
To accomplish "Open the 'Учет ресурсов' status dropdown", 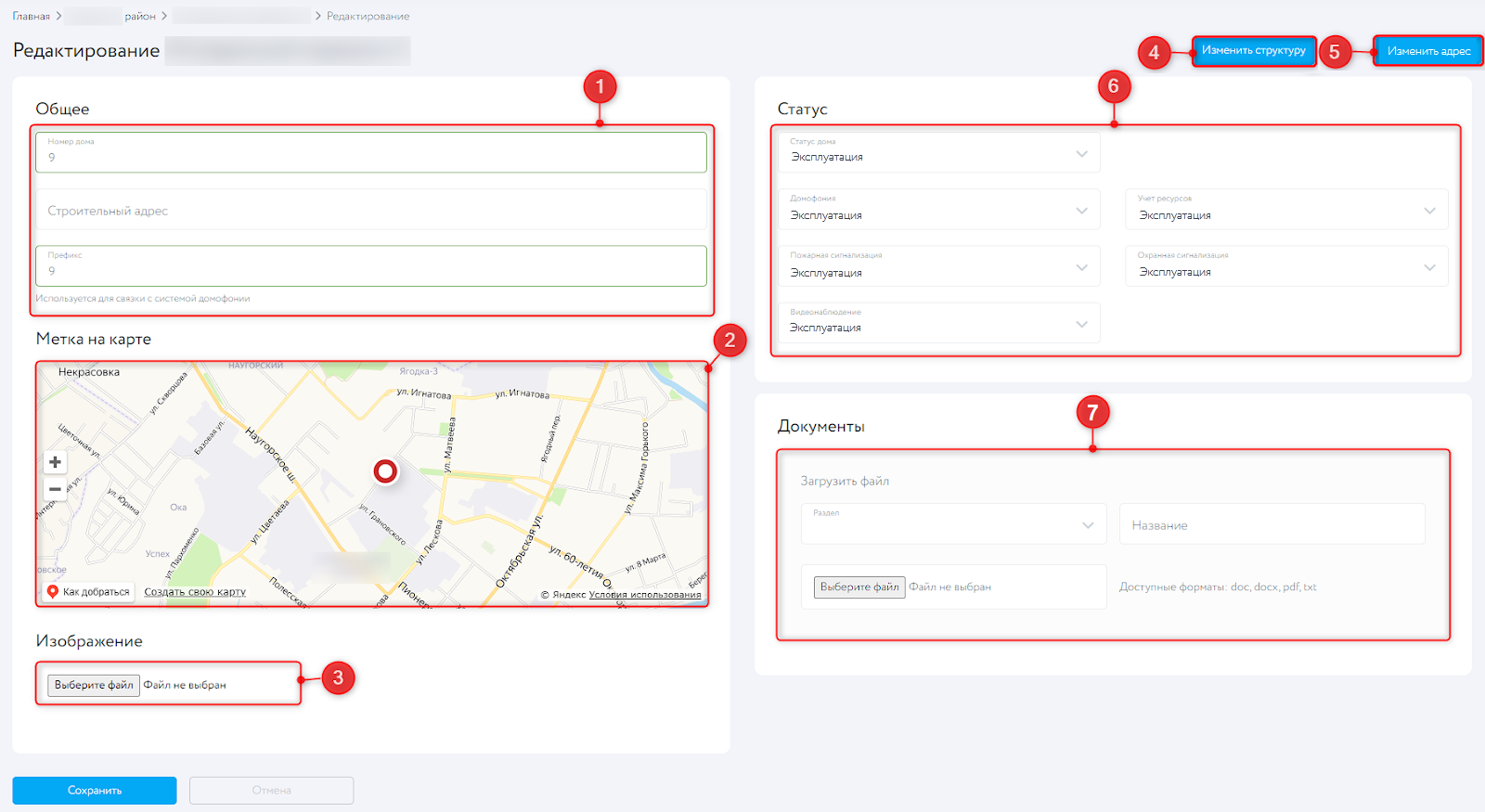I will (1286, 210).
